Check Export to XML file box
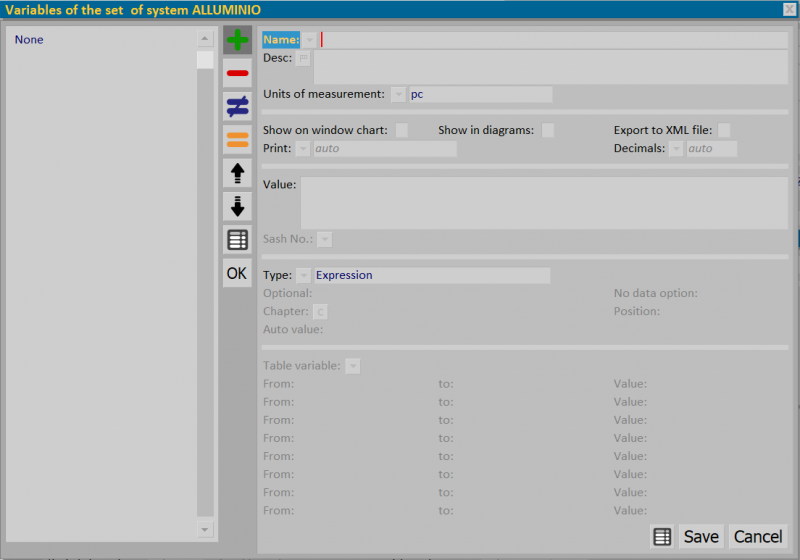Viewport: 800px width, 560px height. click(724, 130)
